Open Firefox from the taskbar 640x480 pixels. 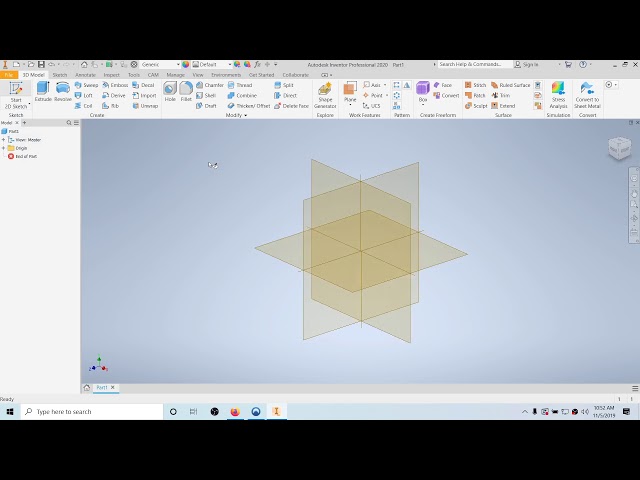pos(235,412)
